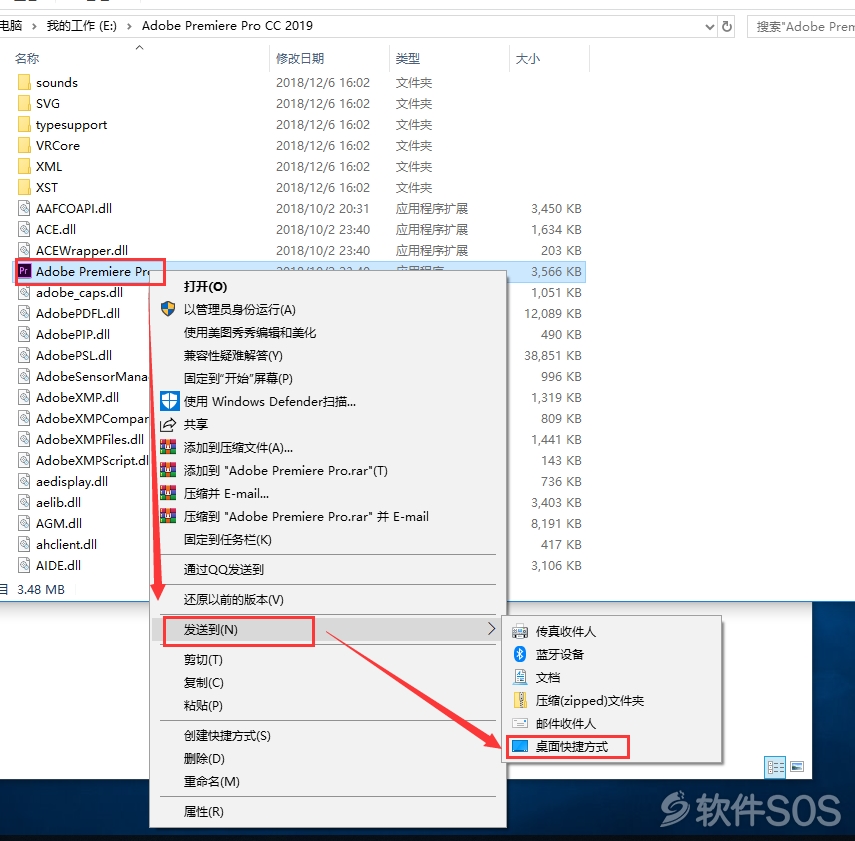This screenshot has height=841, width=855.
Task: Select the aedisplay.dll file name
Action: pos(72,481)
